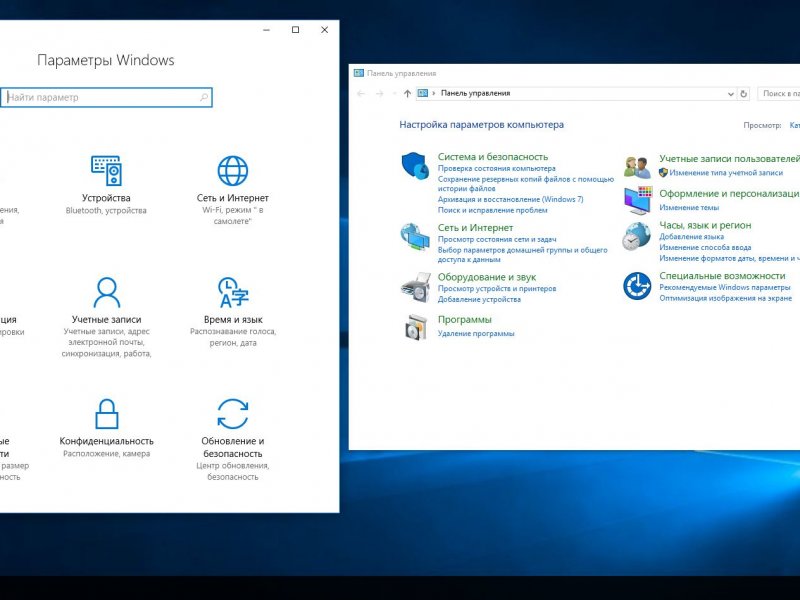The width and height of the screenshot is (800, 600).
Task: Open the Программы category link
Action: [x=464, y=320]
